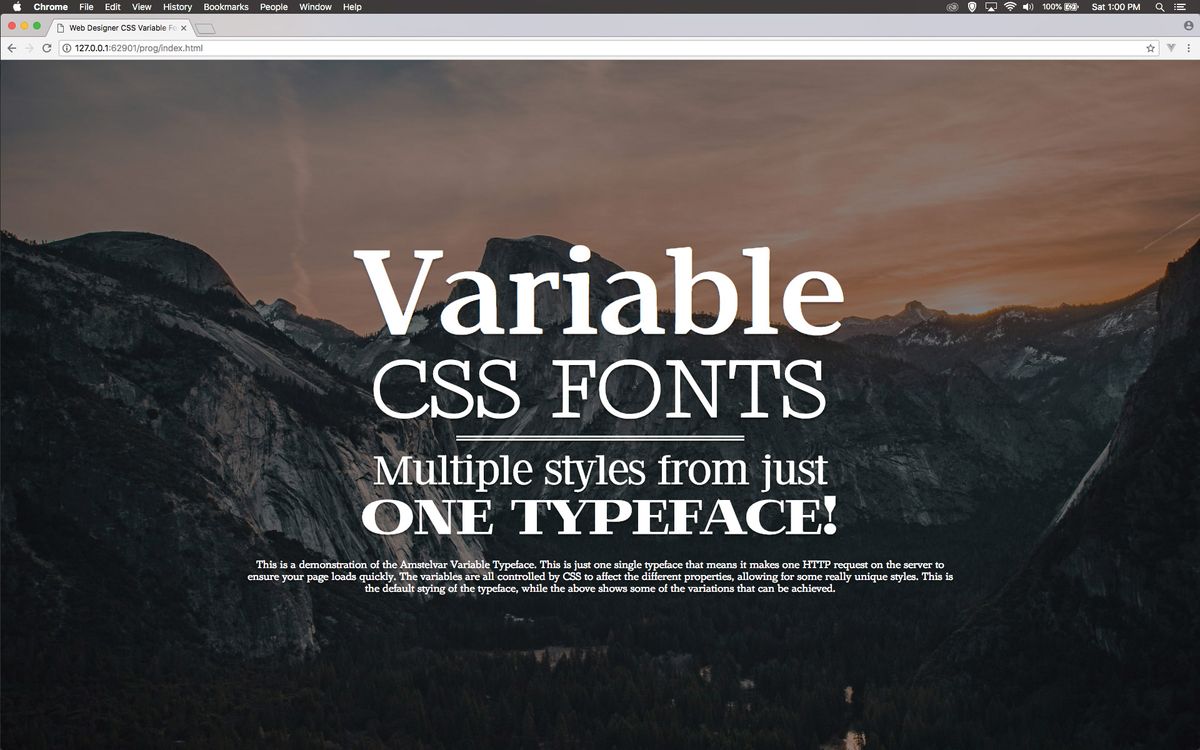Click the browser extension icon beside the menu

[x=1171, y=47]
